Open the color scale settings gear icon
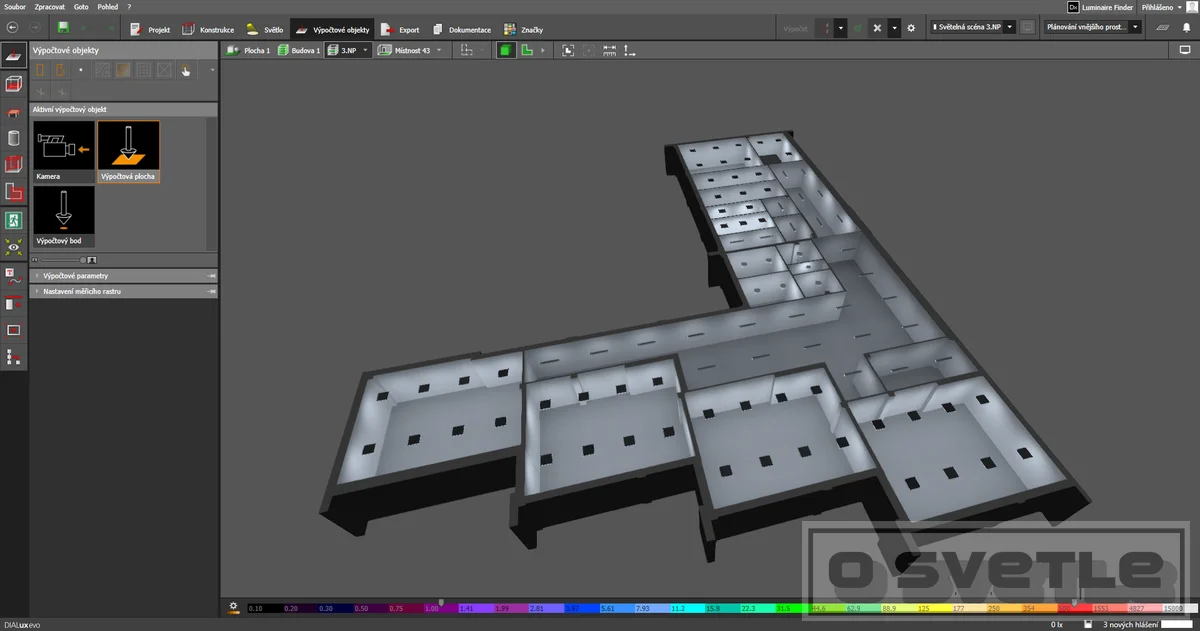The height and width of the screenshot is (631, 1200). [x=233, y=606]
